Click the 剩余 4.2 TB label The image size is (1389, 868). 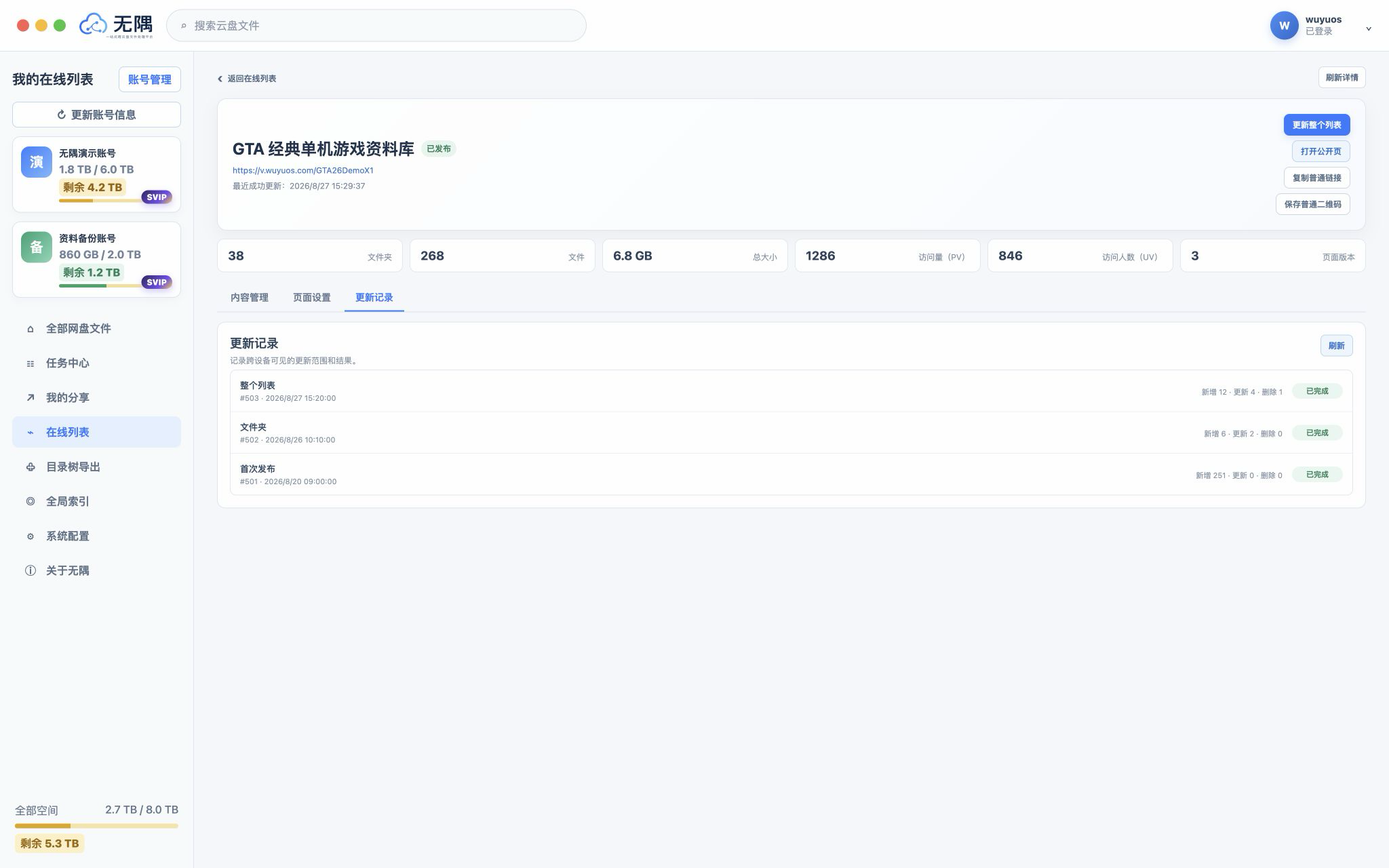pyautogui.click(x=92, y=187)
